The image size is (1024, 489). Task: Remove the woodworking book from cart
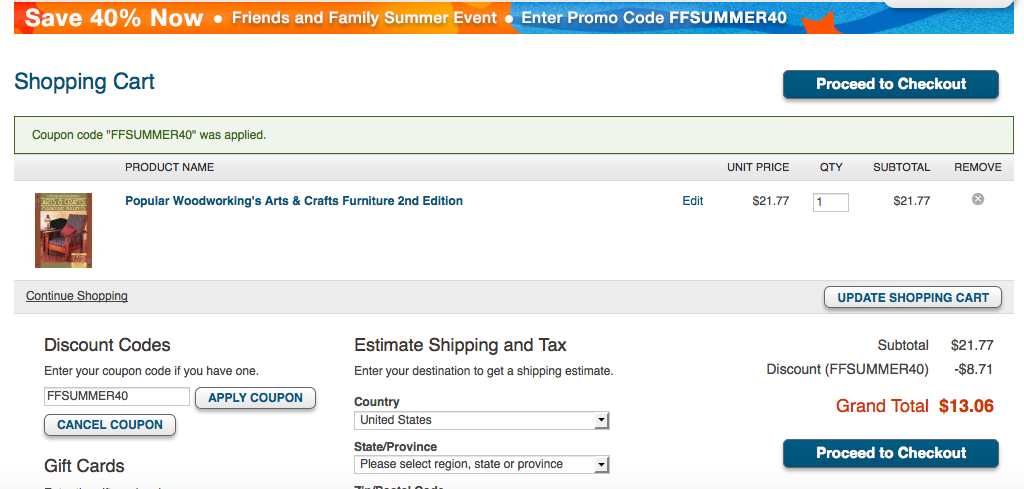point(978,199)
